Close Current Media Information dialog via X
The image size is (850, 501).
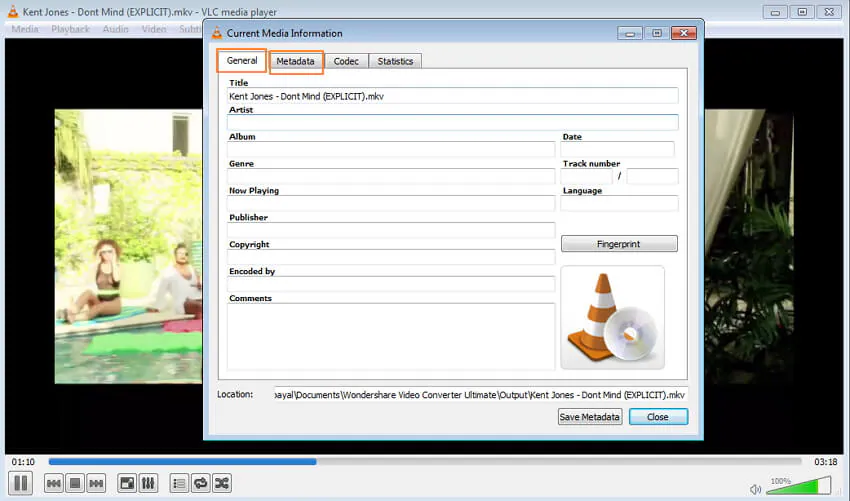tap(684, 34)
